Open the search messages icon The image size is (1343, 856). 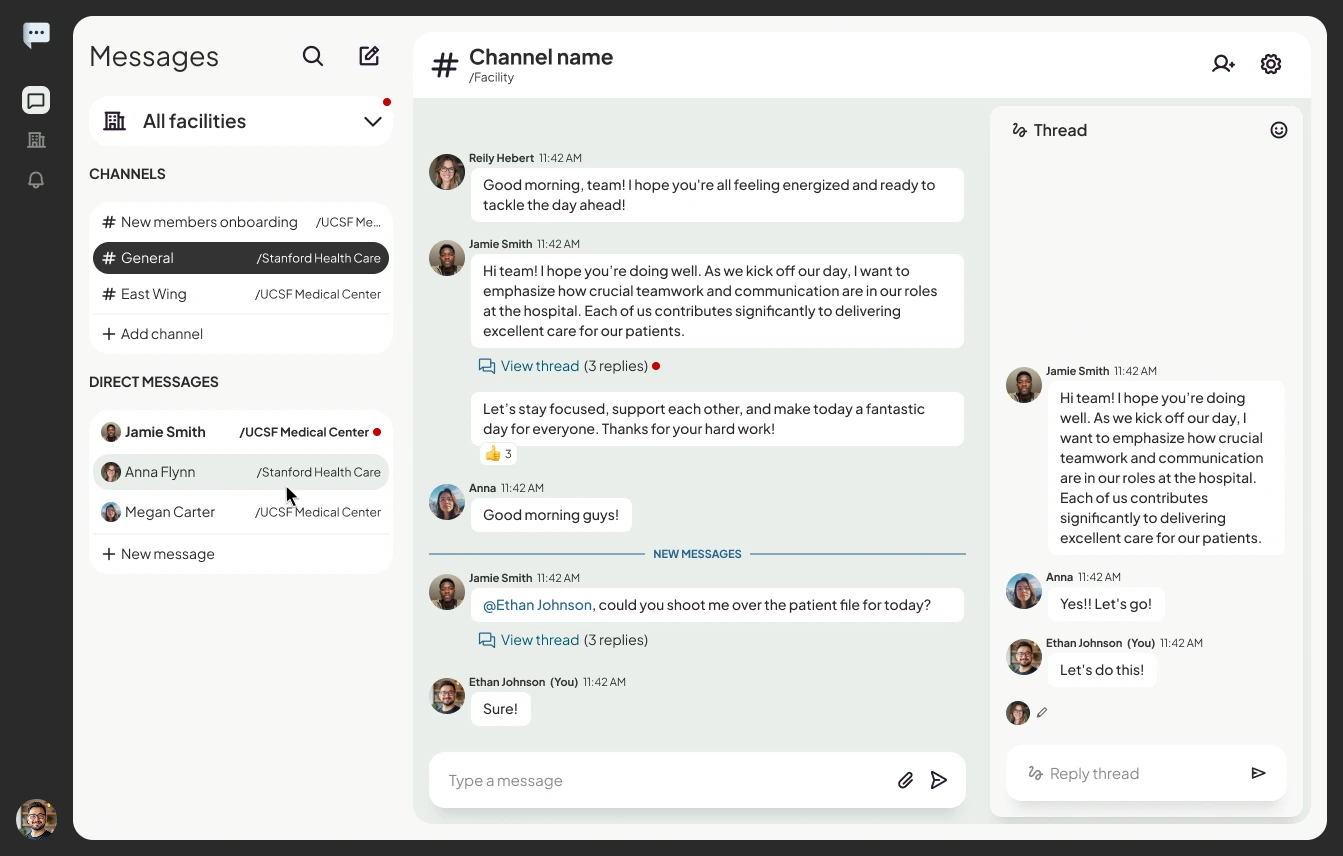point(313,56)
